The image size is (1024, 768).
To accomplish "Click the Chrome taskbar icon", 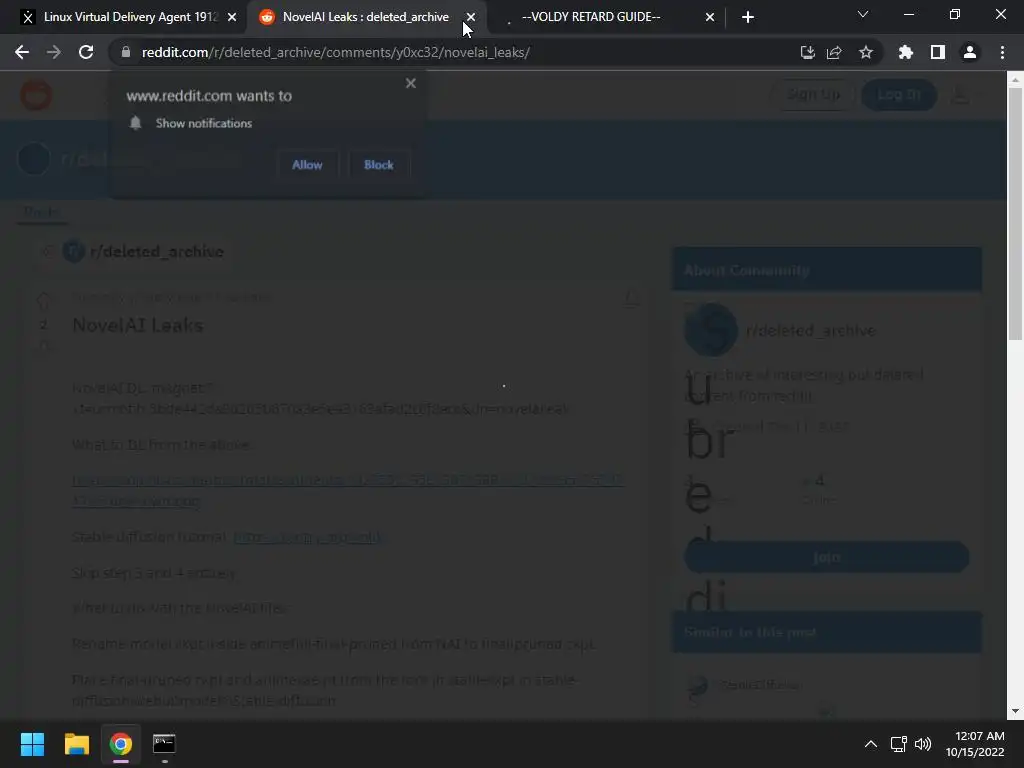I will [120, 744].
